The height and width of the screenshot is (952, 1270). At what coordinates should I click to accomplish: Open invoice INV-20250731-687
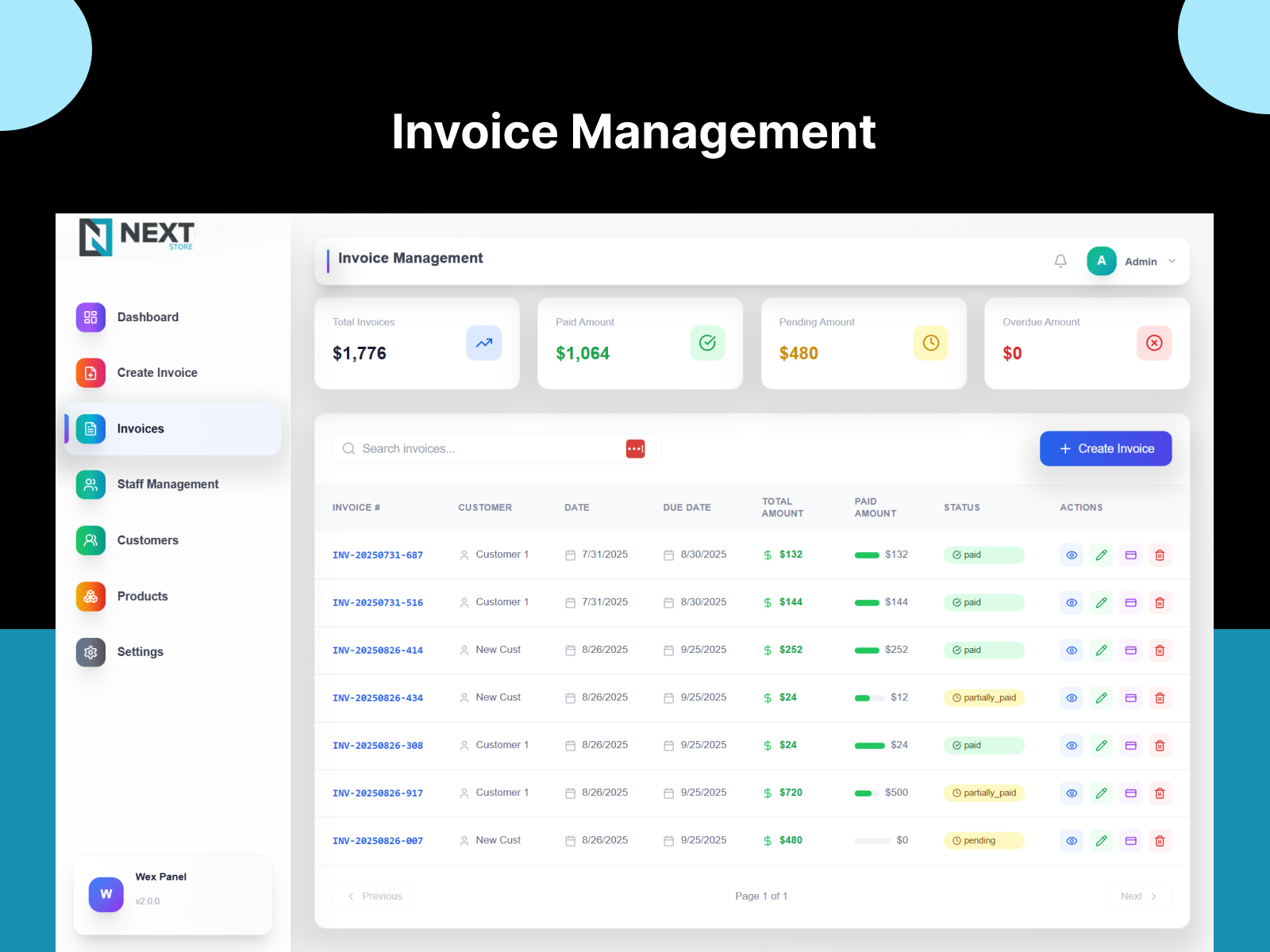click(x=378, y=555)
